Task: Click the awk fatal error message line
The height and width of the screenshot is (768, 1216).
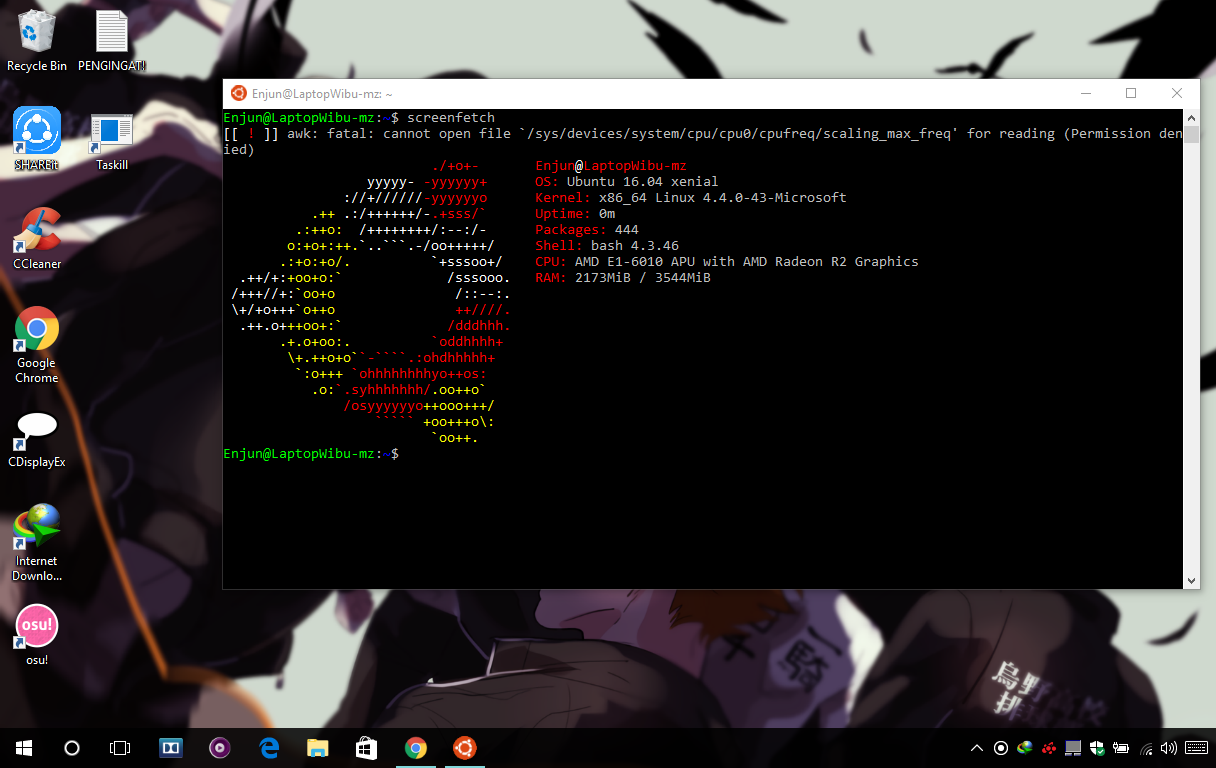Action: 703,141
